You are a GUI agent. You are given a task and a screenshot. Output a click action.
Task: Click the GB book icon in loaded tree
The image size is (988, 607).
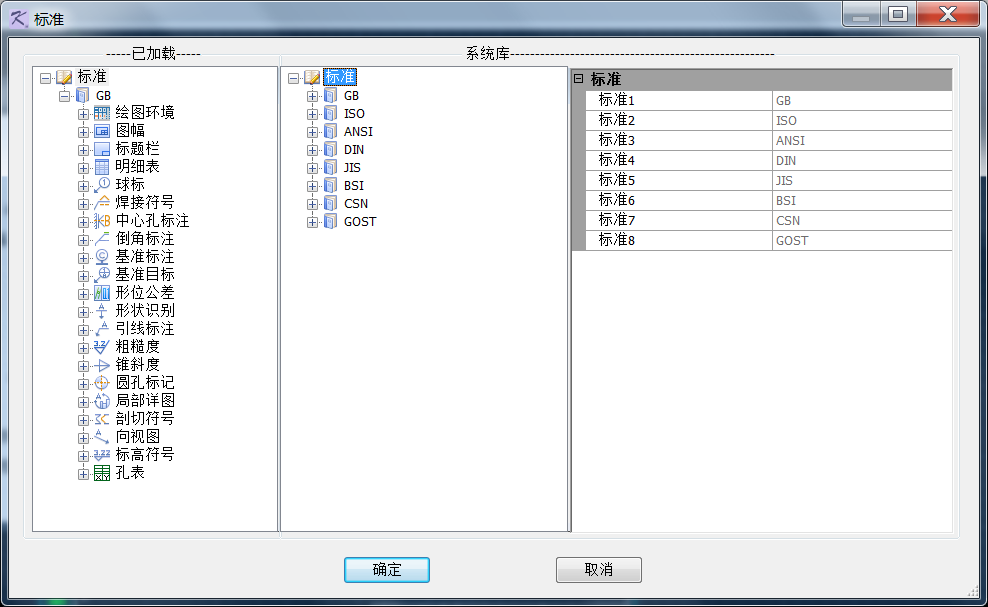click(83, 96)
